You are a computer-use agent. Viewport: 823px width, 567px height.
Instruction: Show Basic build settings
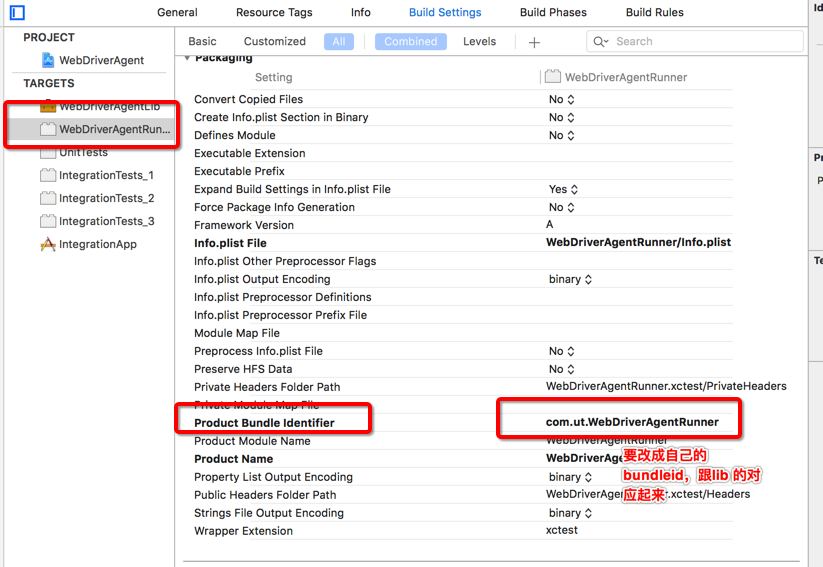coord(202,41)
